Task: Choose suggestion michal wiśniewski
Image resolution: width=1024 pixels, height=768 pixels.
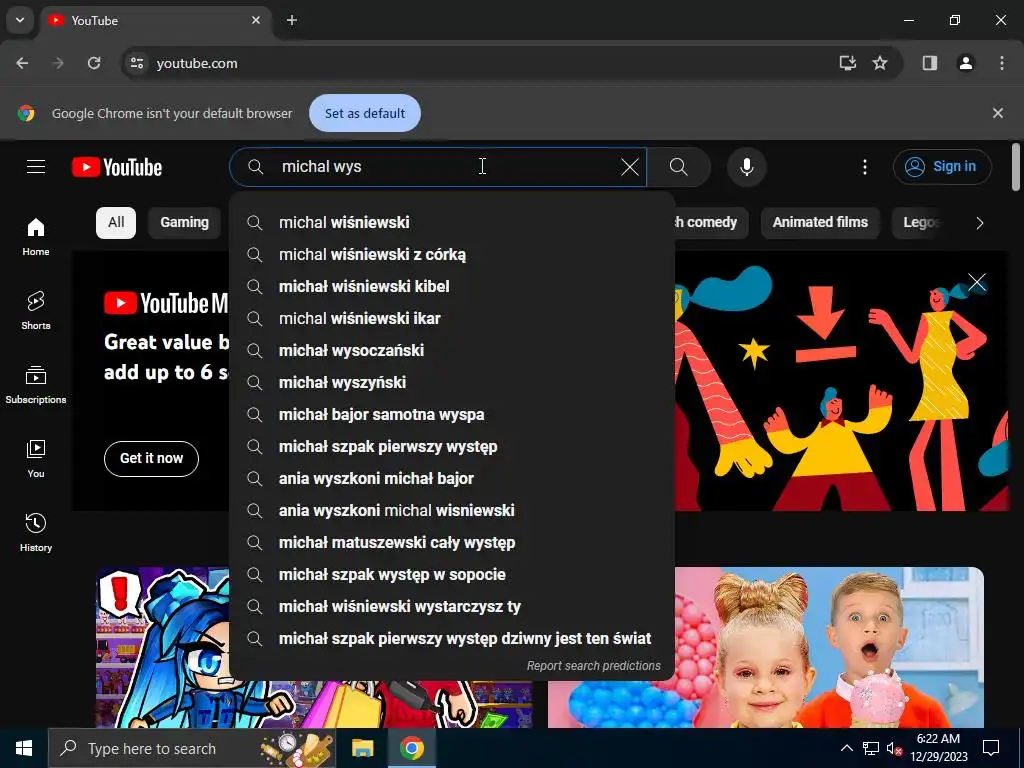Action: (452, 223)
